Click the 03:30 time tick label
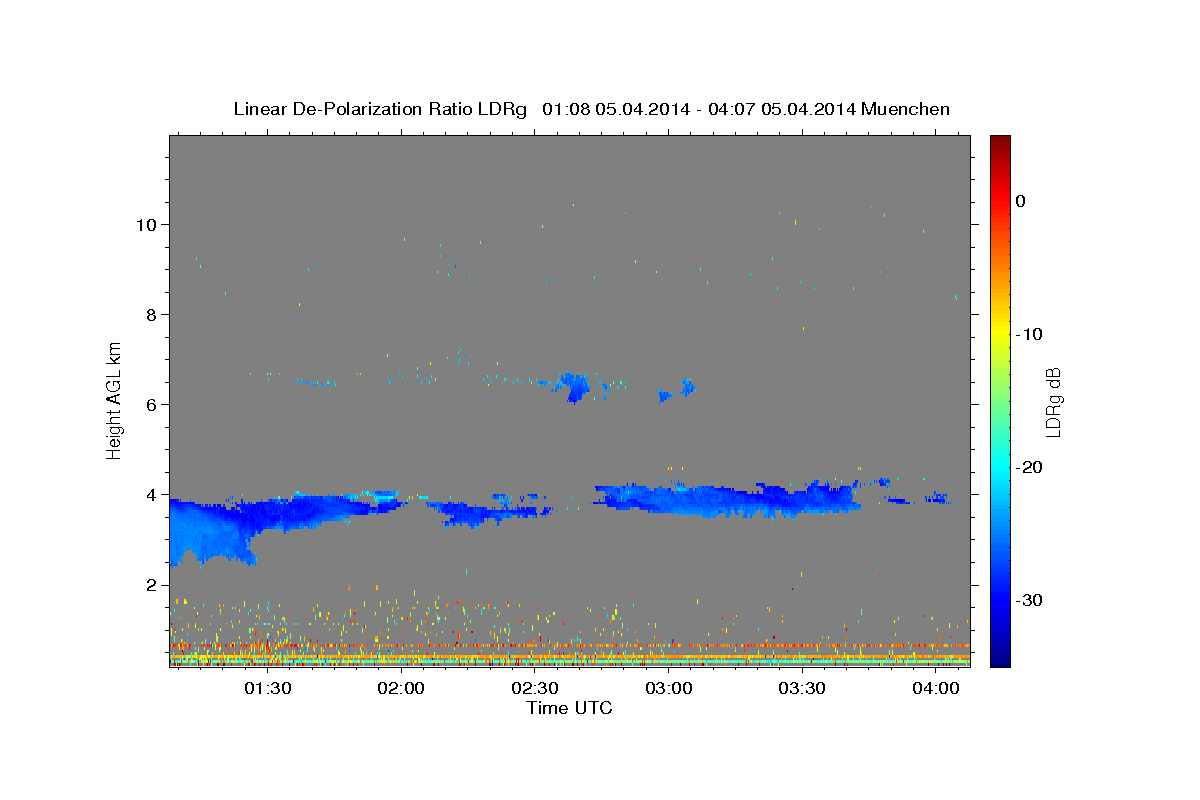 (802, 689)
